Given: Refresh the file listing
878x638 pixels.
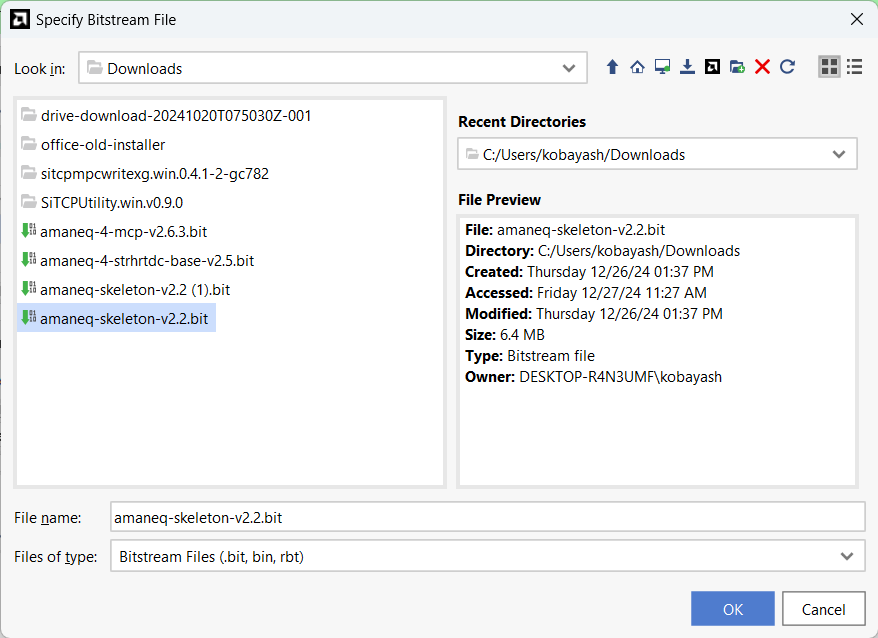Looking at the screenshot, I should [x=787, y=67].
